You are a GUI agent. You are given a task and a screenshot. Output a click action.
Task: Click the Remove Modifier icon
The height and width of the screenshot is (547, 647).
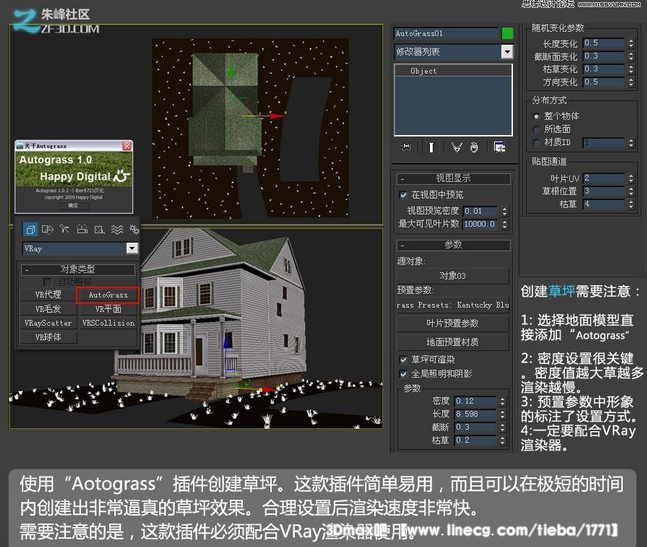tap(474, 147)
